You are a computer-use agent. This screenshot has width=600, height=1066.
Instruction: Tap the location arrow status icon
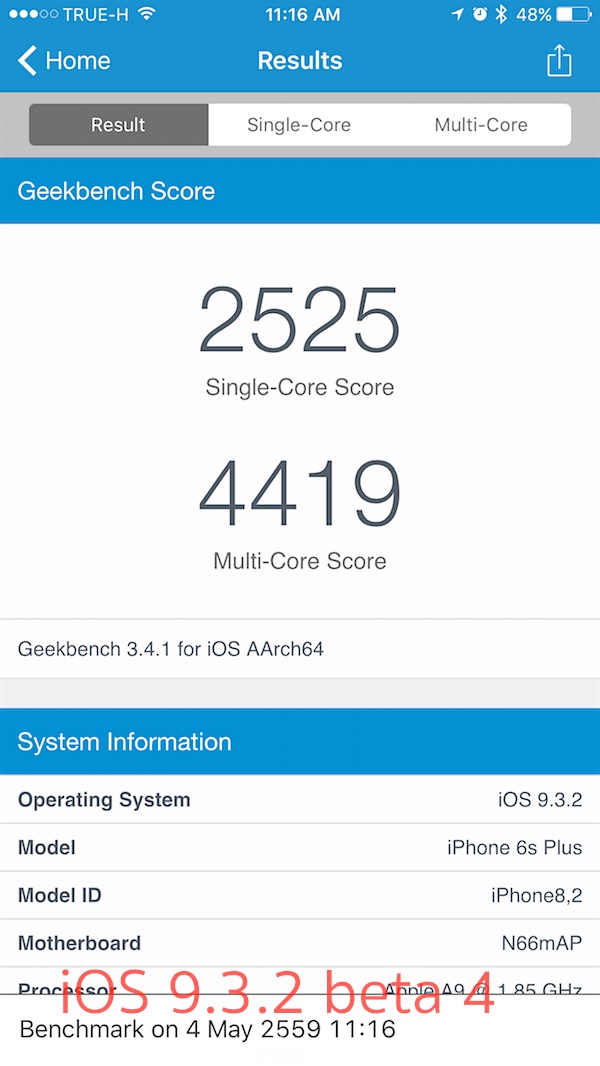coord(458,15)
